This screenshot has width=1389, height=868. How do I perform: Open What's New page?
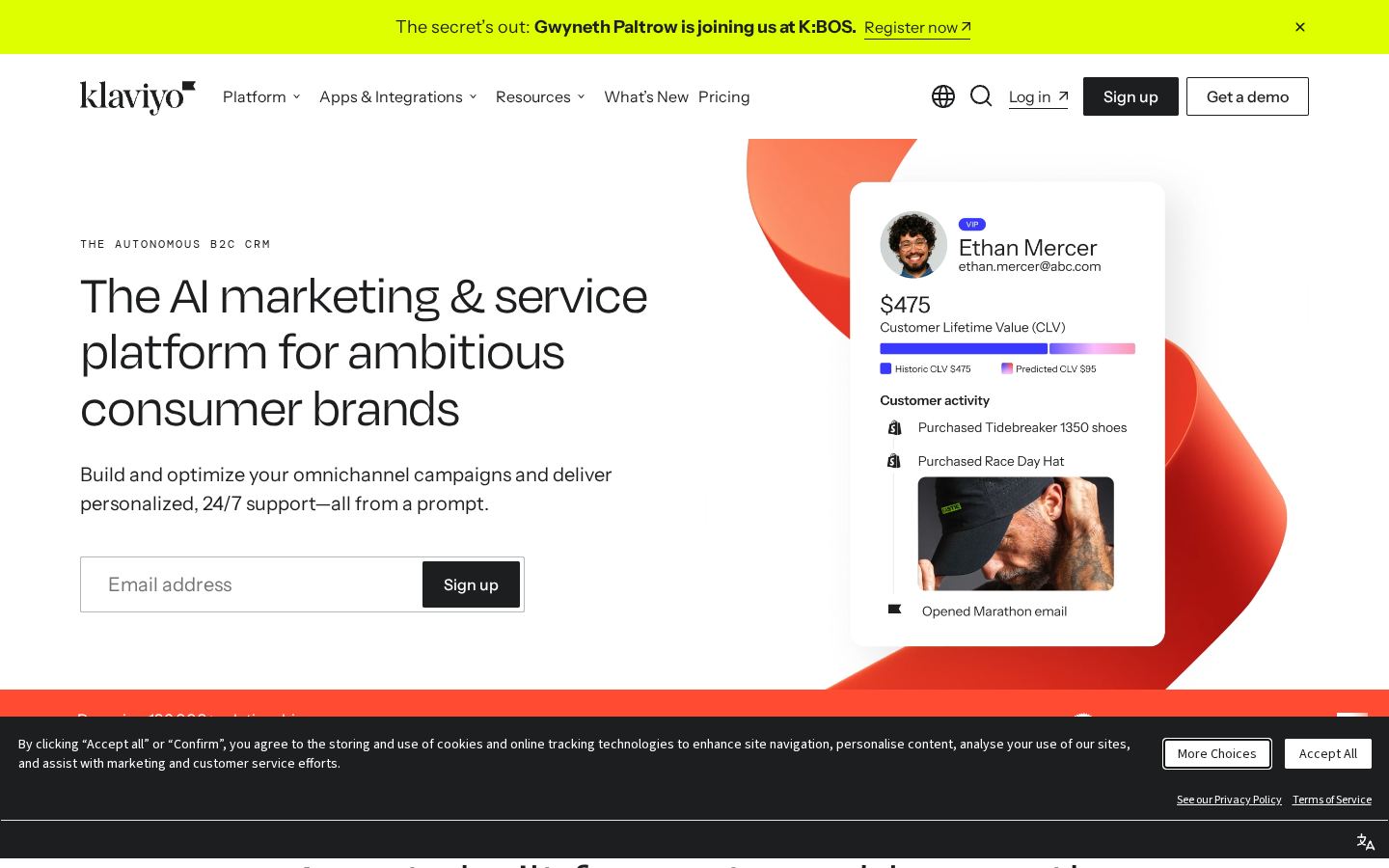(646, 96)
